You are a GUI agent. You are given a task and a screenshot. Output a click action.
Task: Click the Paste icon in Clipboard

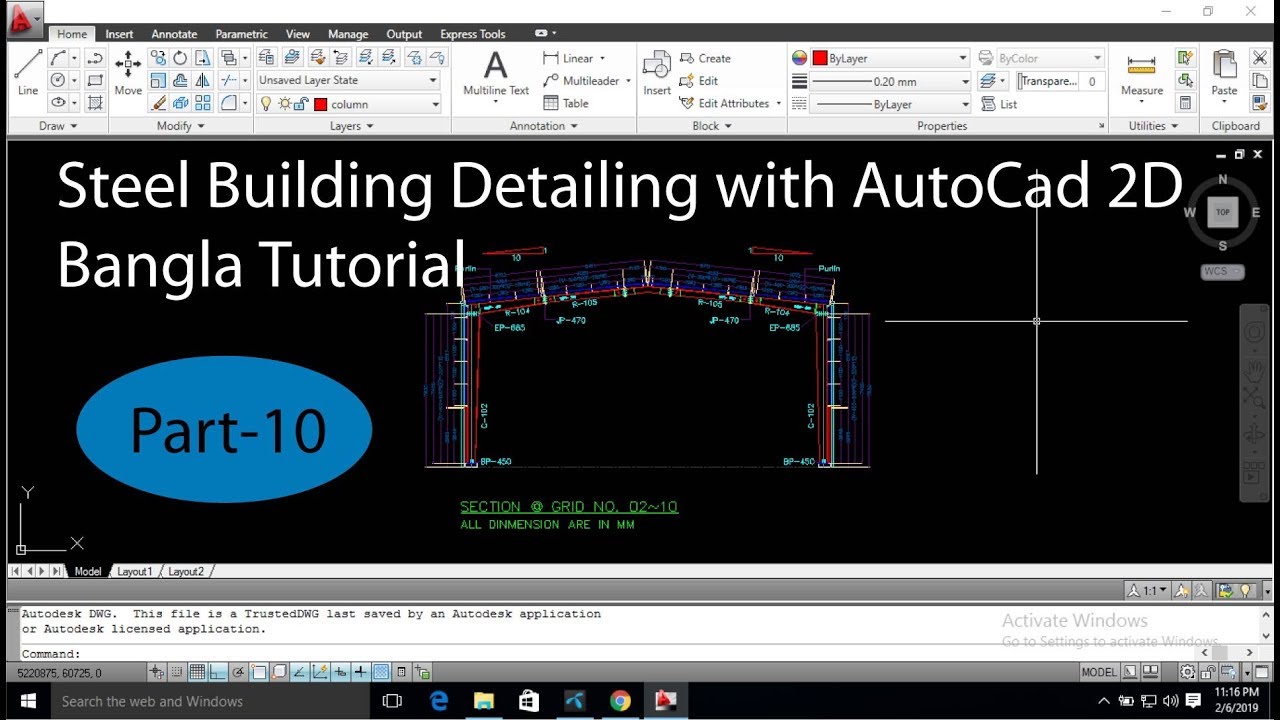point(1224,74)
